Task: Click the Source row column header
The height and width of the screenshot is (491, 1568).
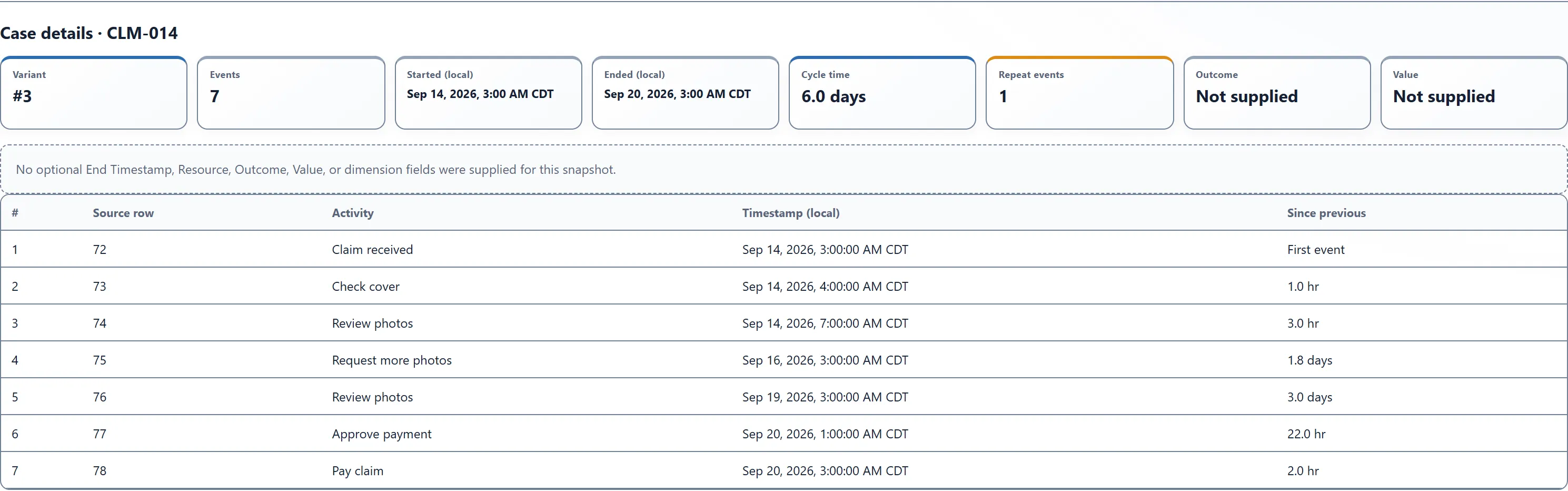Action: 123,213
